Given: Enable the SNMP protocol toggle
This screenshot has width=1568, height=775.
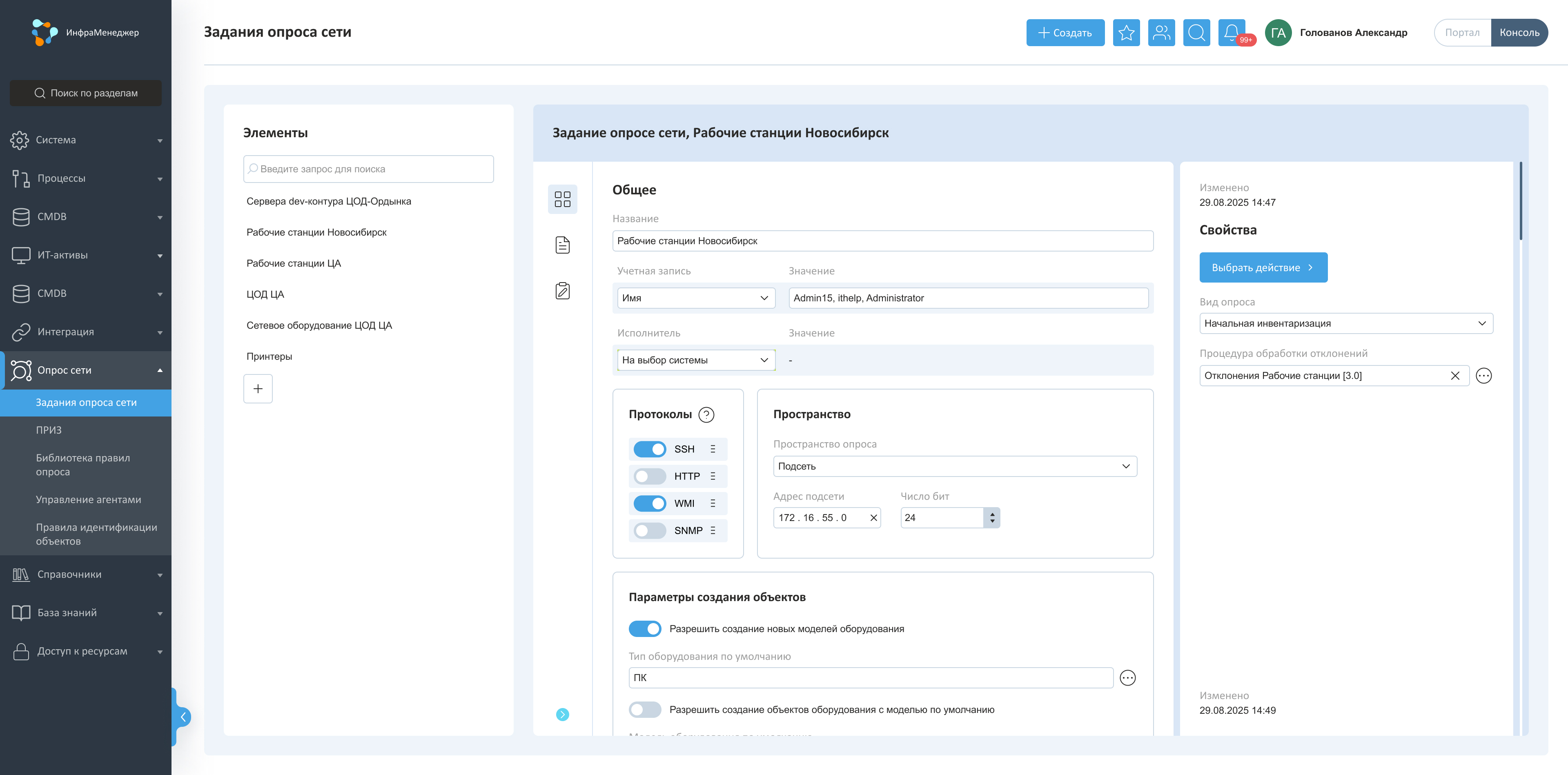Looking at the screenshot, I should coord(650,531).
